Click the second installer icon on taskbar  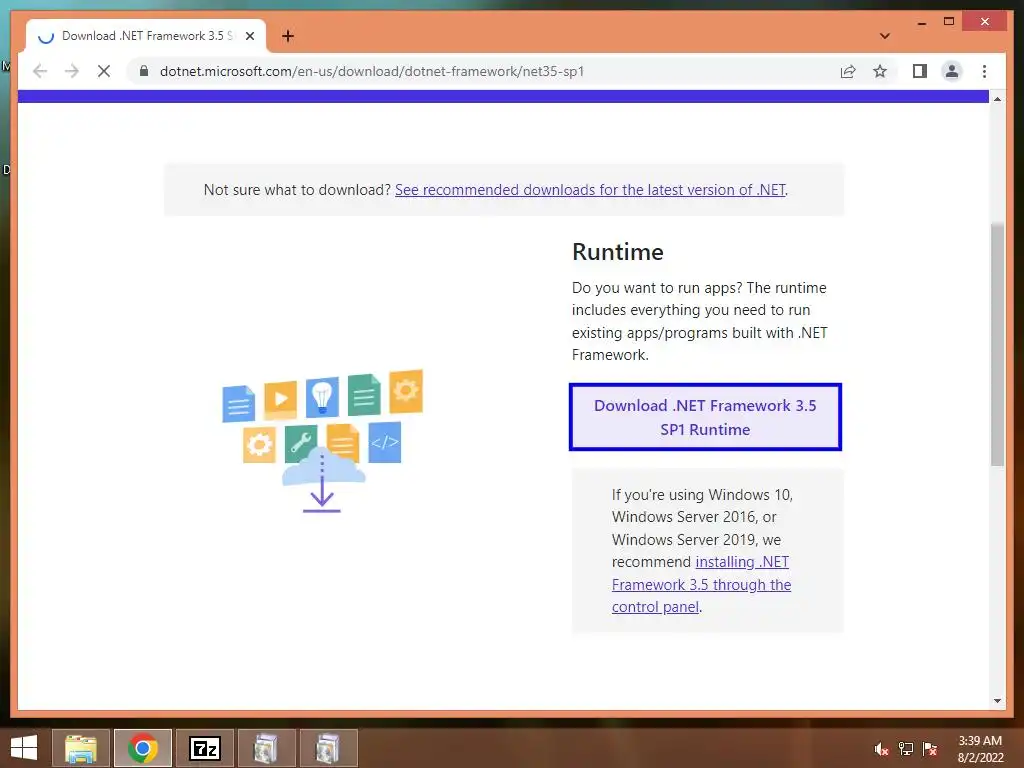(x=328, y=748)
